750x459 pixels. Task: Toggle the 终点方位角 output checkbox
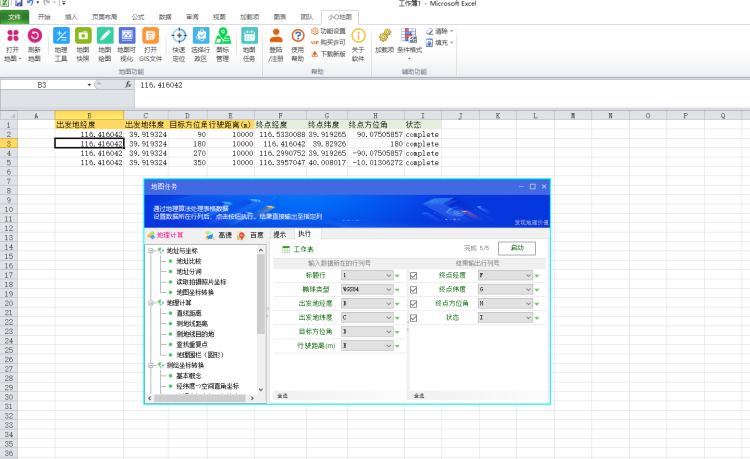tap(413, 302)
